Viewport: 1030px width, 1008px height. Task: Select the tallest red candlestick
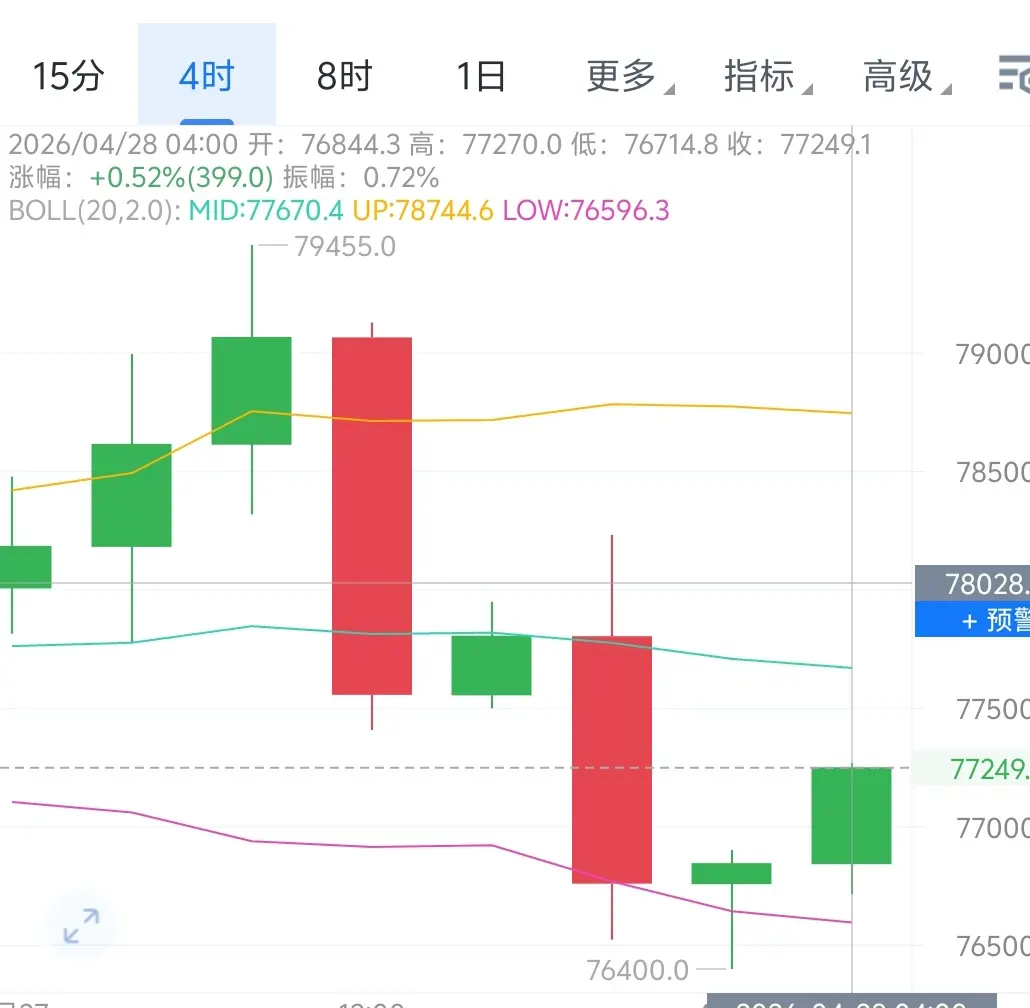pyautogui.click(x=372, y=515)
